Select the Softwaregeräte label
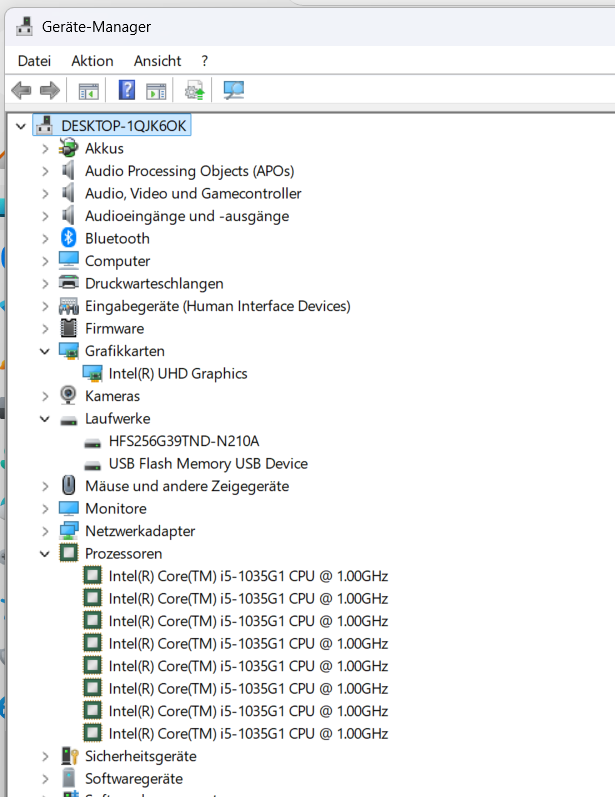 click(x=134, y=779)
